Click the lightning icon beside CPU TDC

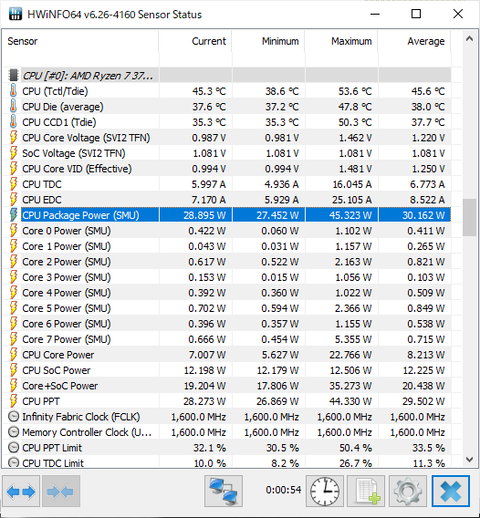[13, 184]
